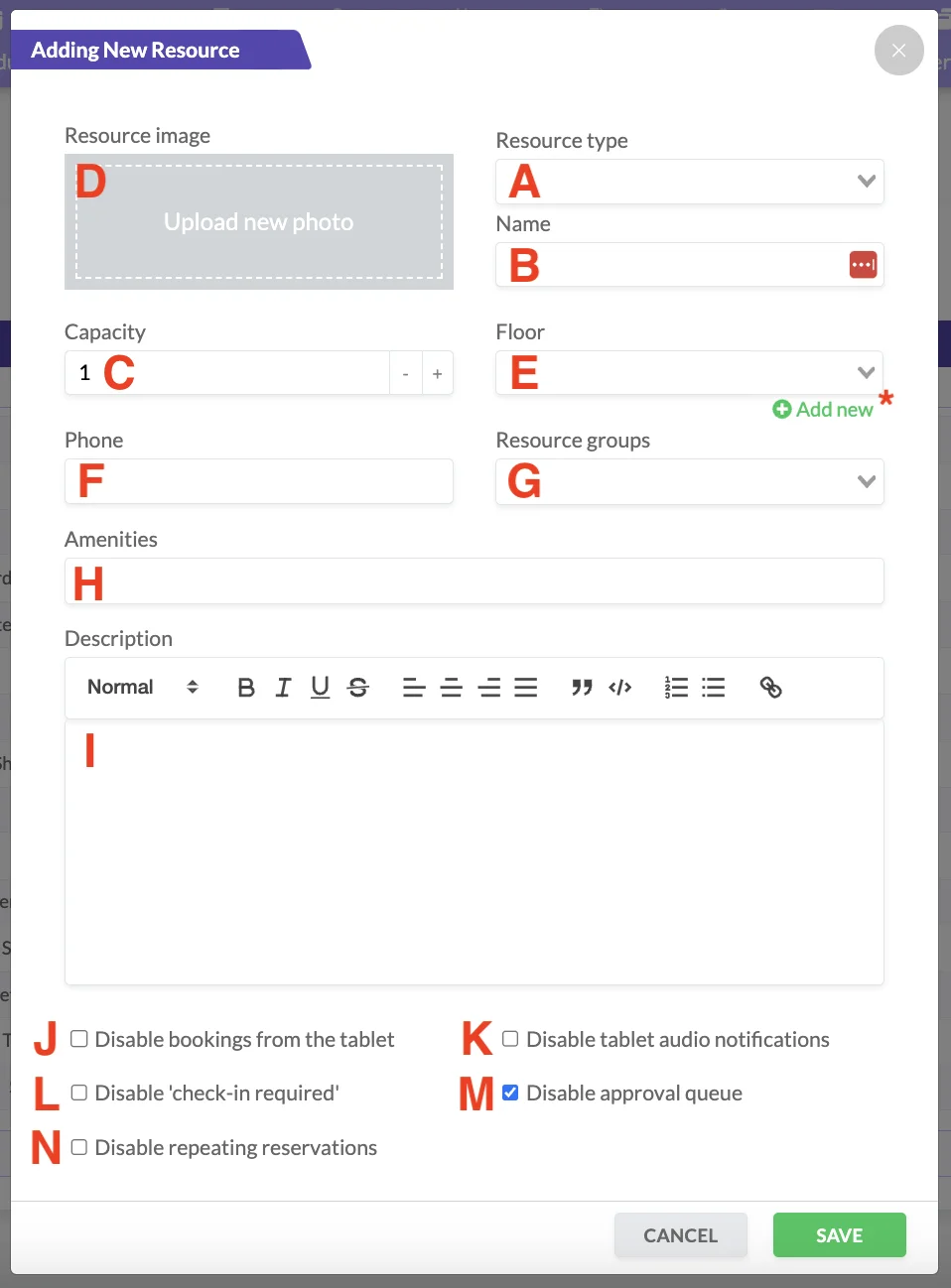The height and width of the screenshot is (1288, 951).
Task: Expand the Floor dropdown list
Action: click(x=689, y=373)
